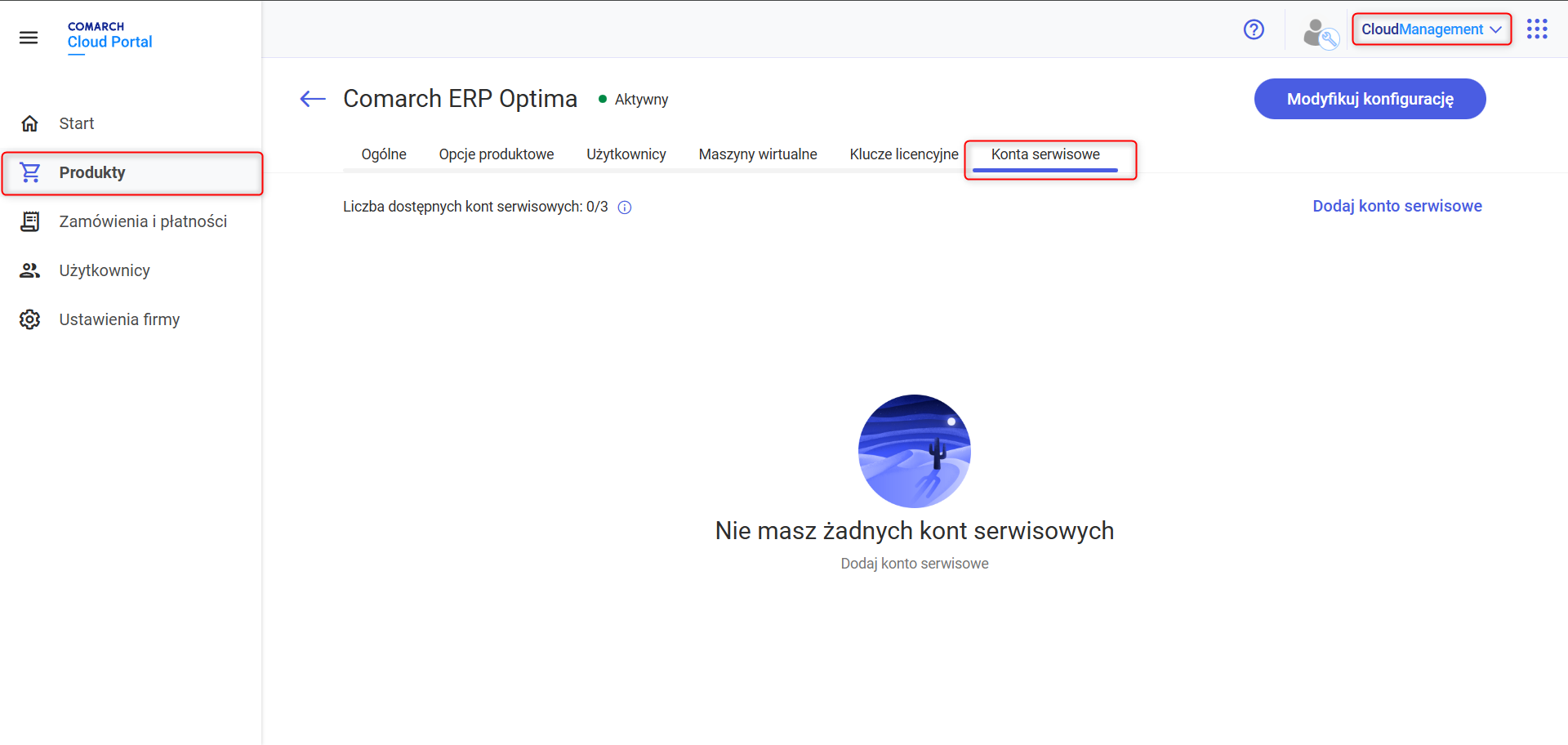
Task: Open the Klucze licencyjne tab
Action: coord(903,154)
